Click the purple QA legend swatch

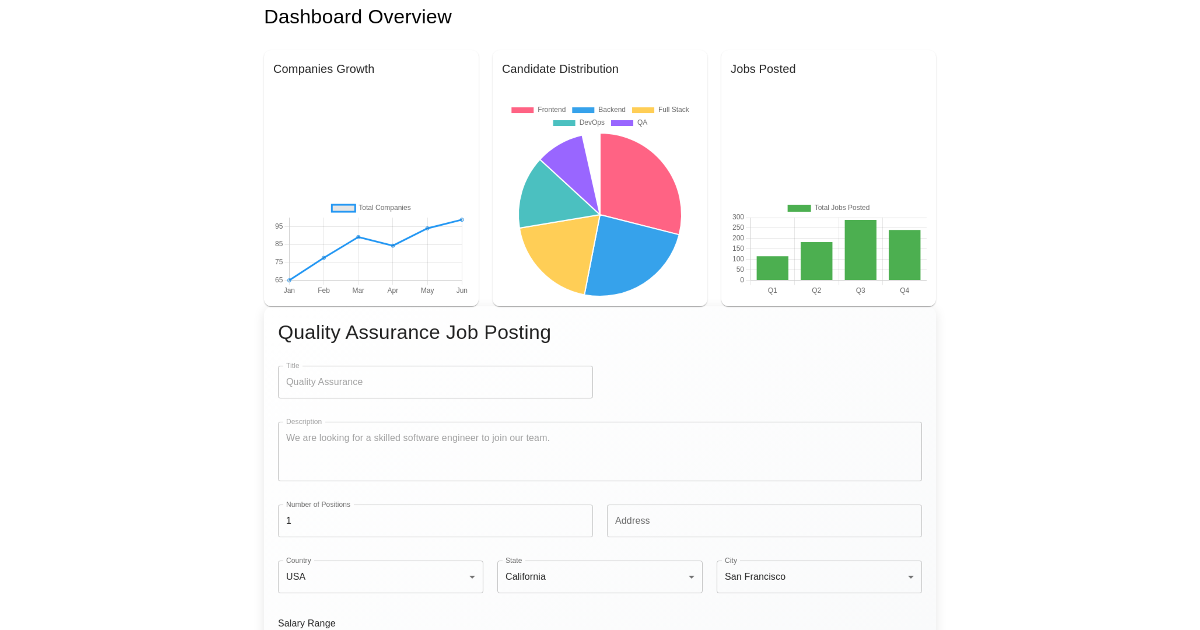coord(622,123)
